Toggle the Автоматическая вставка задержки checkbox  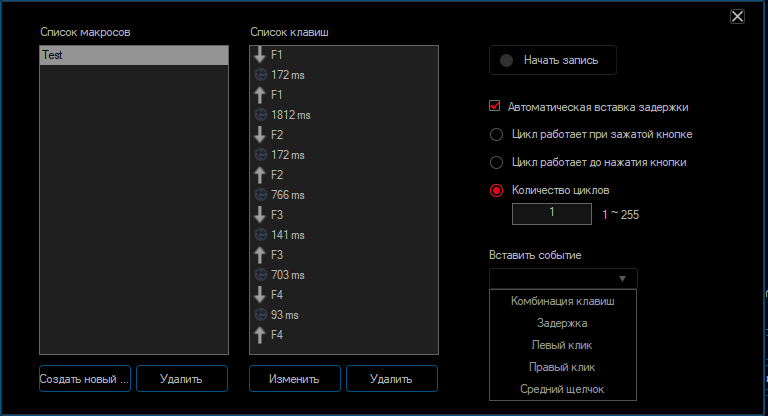[x=495, y=106]
